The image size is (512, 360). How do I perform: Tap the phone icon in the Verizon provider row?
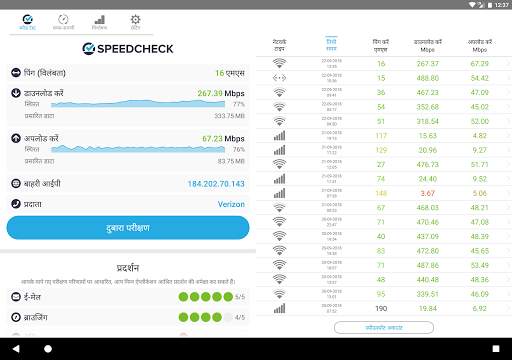coord(16,204)
